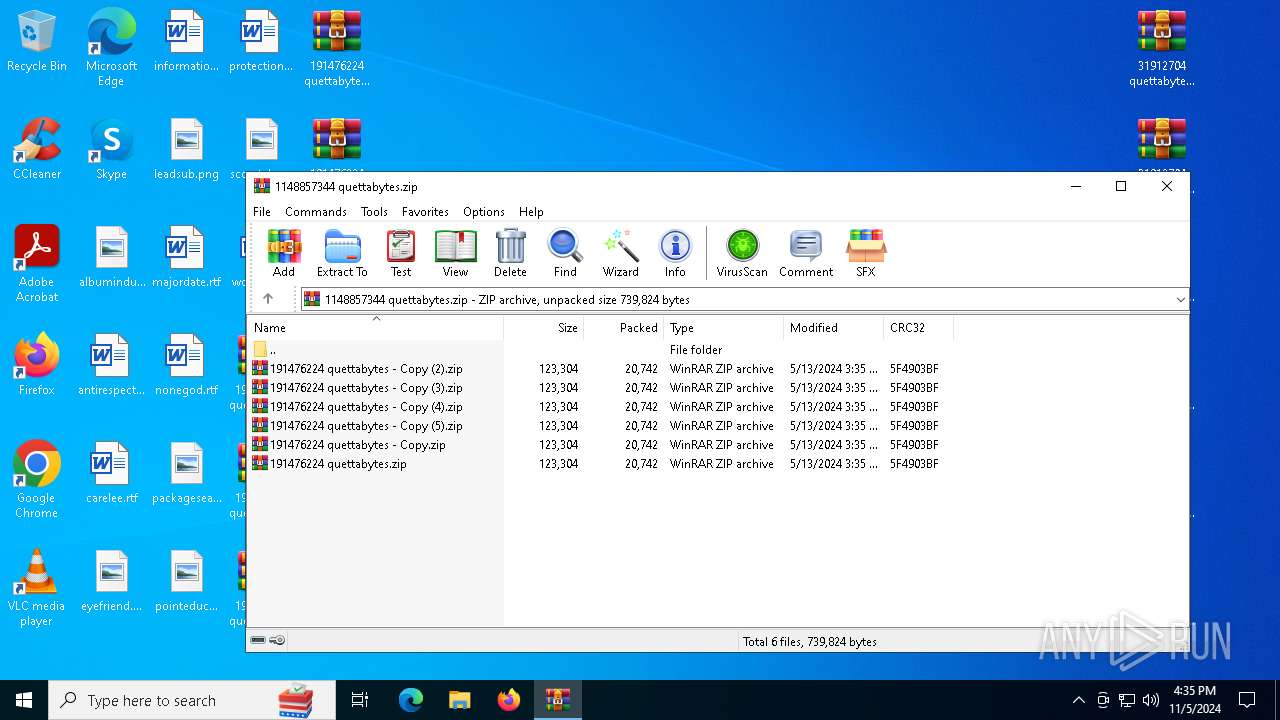Click the Info toolbar icon

(x=675, y=253)
